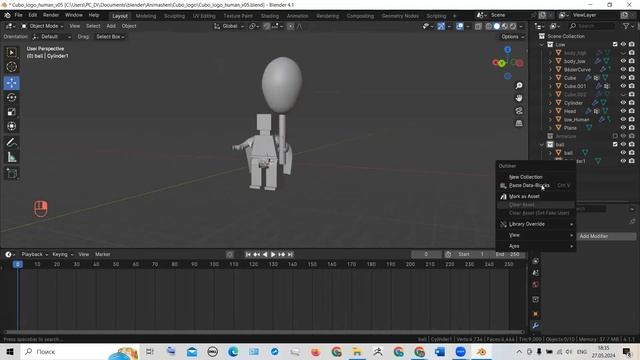The width and height of the screenshot is (640, 360).
Task: Select the Add Cube tool
Action: (x=11, y=173)
